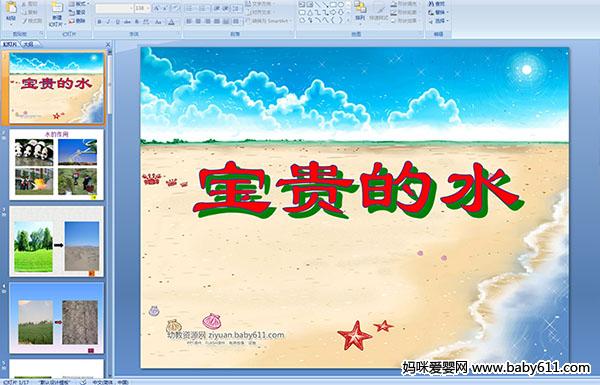Click the Font Color button
Viewport: 600px width, 385px height.
point(171,22)
